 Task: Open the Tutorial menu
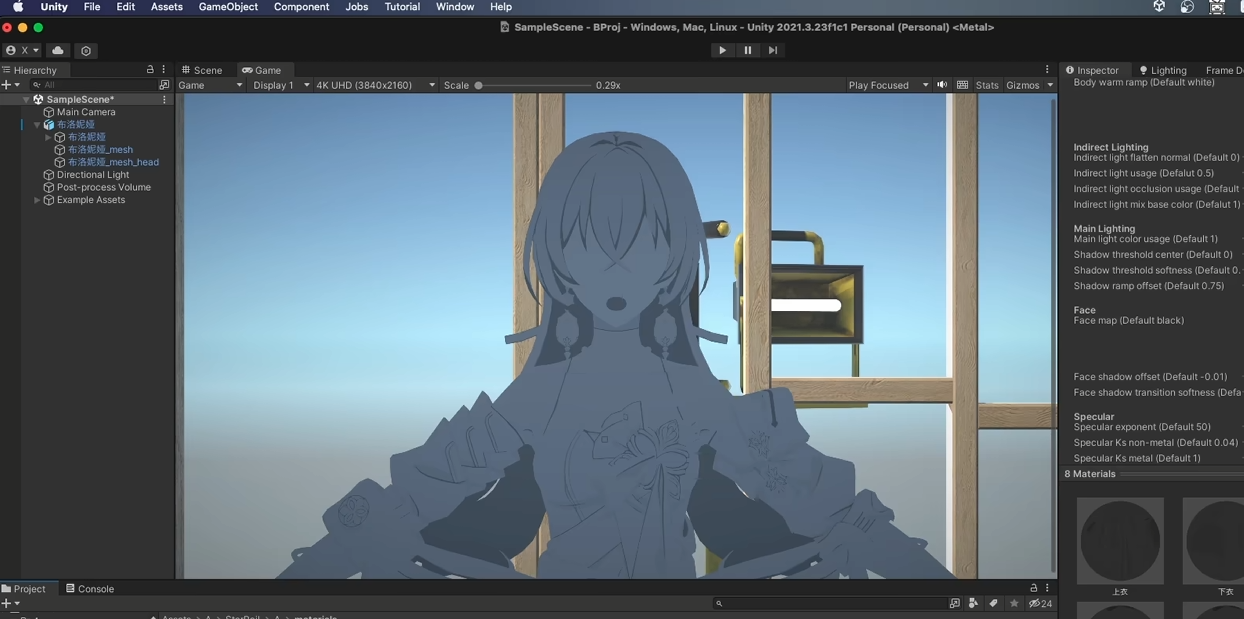(x=402, y=7)
